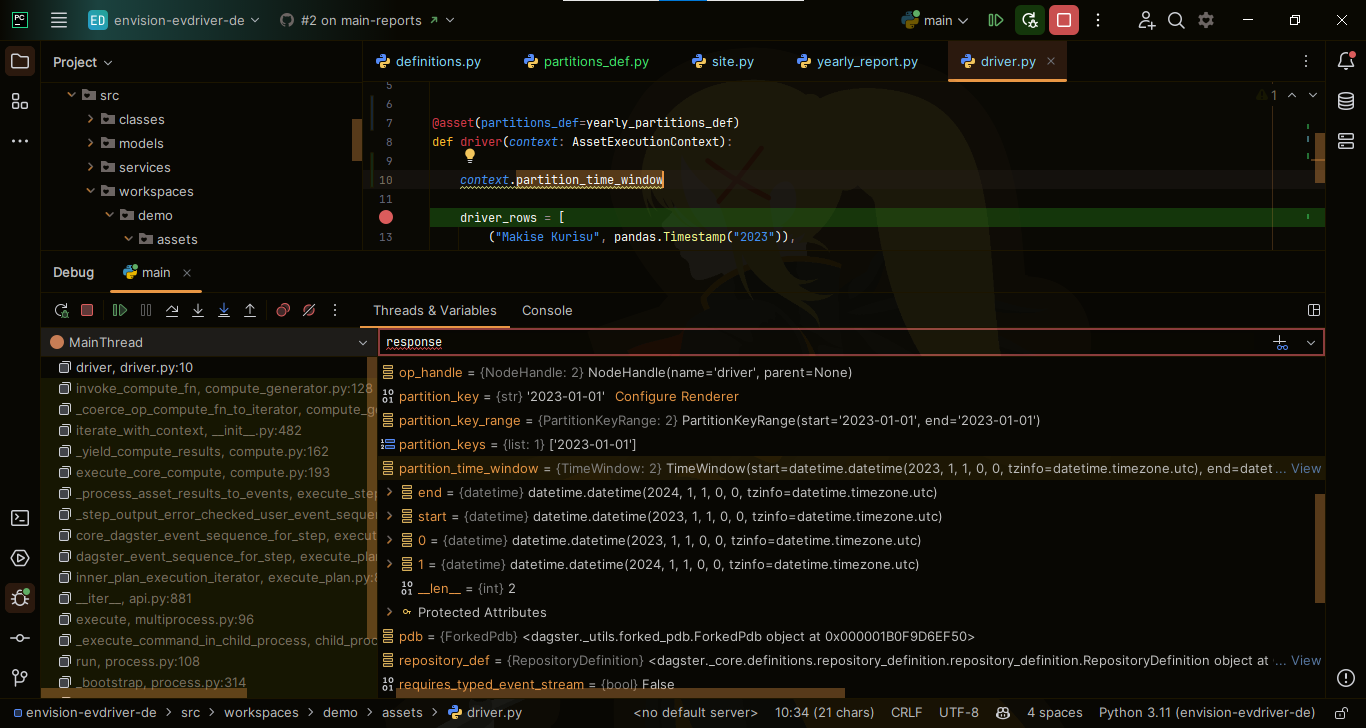The image size is (1366, 728).
Task: Select Threads & Variables tab
Action: (435, 310)
